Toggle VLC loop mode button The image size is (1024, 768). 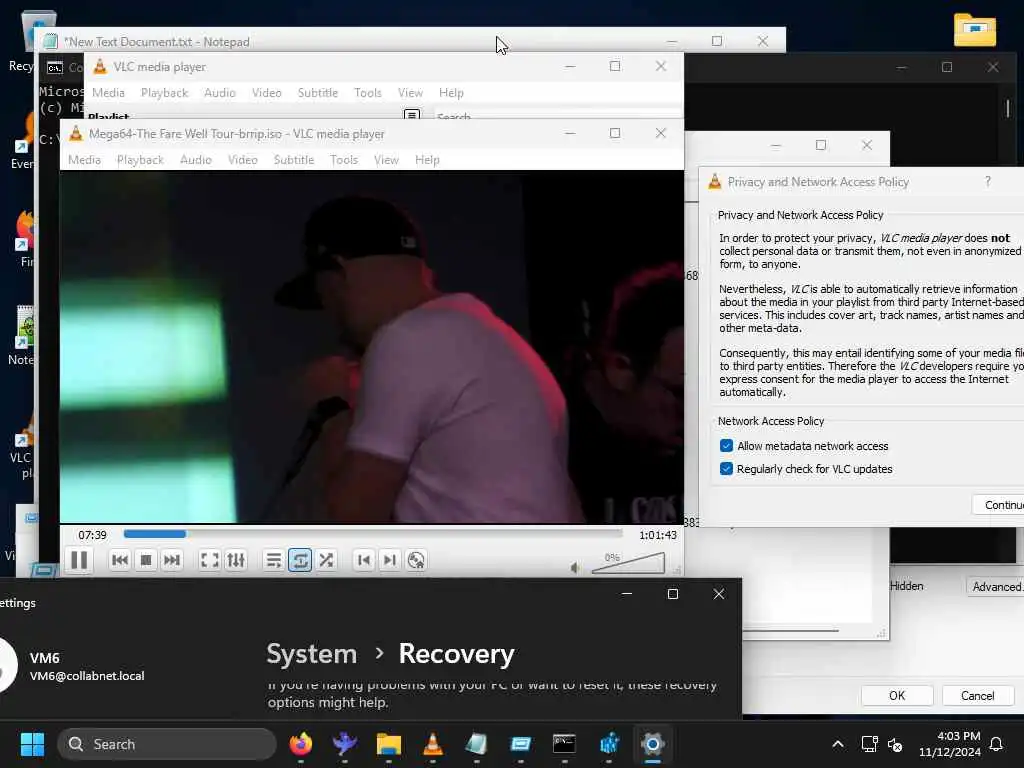pyautogui.click(x=300, y=560)
